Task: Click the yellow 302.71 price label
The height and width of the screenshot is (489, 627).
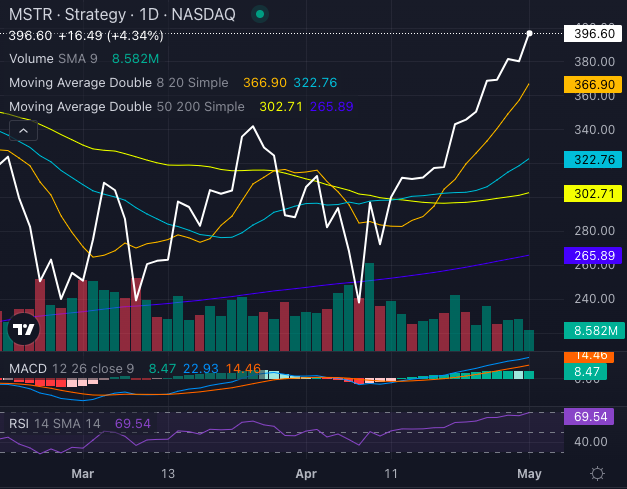Action: point(593,194)
